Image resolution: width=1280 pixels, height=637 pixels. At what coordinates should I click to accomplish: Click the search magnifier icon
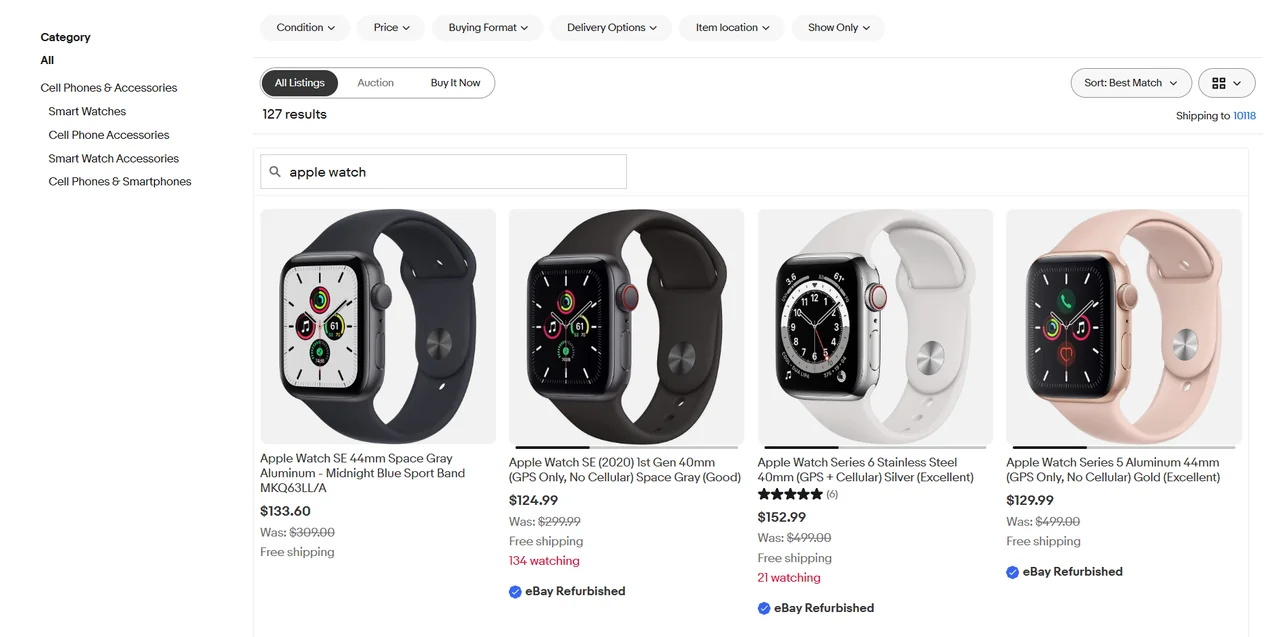point(275,171)
